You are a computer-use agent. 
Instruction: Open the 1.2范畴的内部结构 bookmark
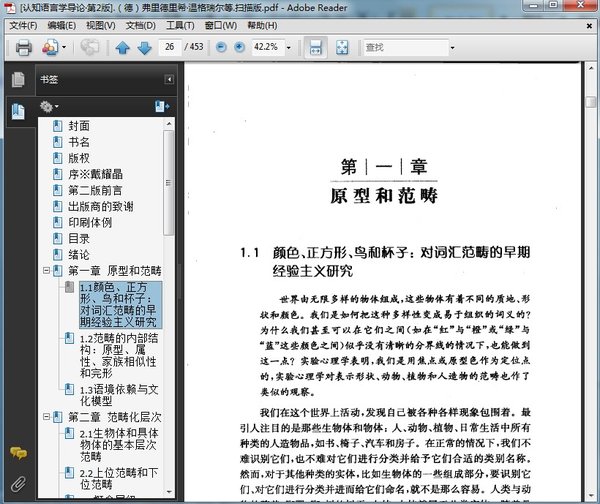119,356
